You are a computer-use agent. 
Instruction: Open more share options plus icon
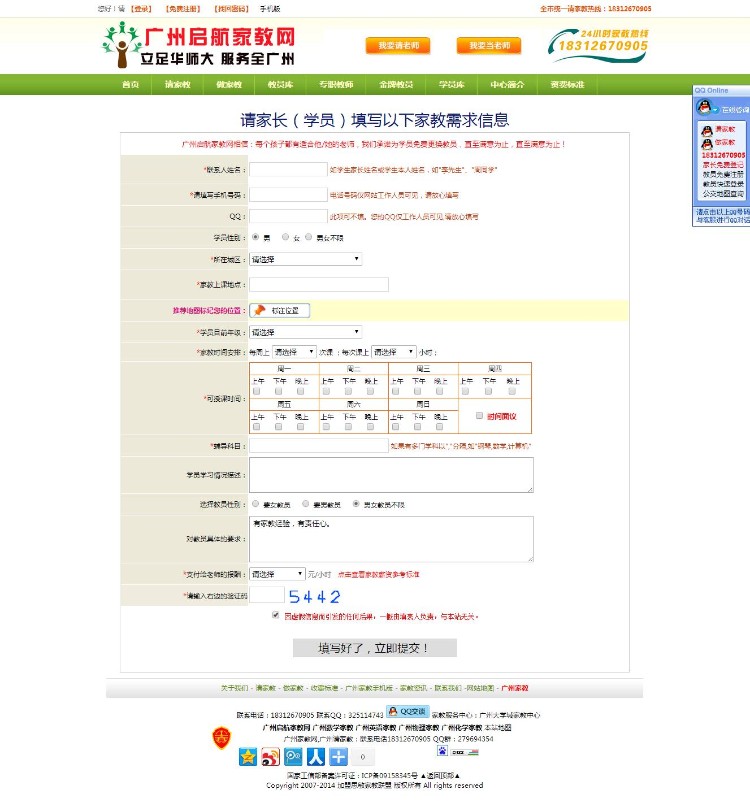point(338,757)
